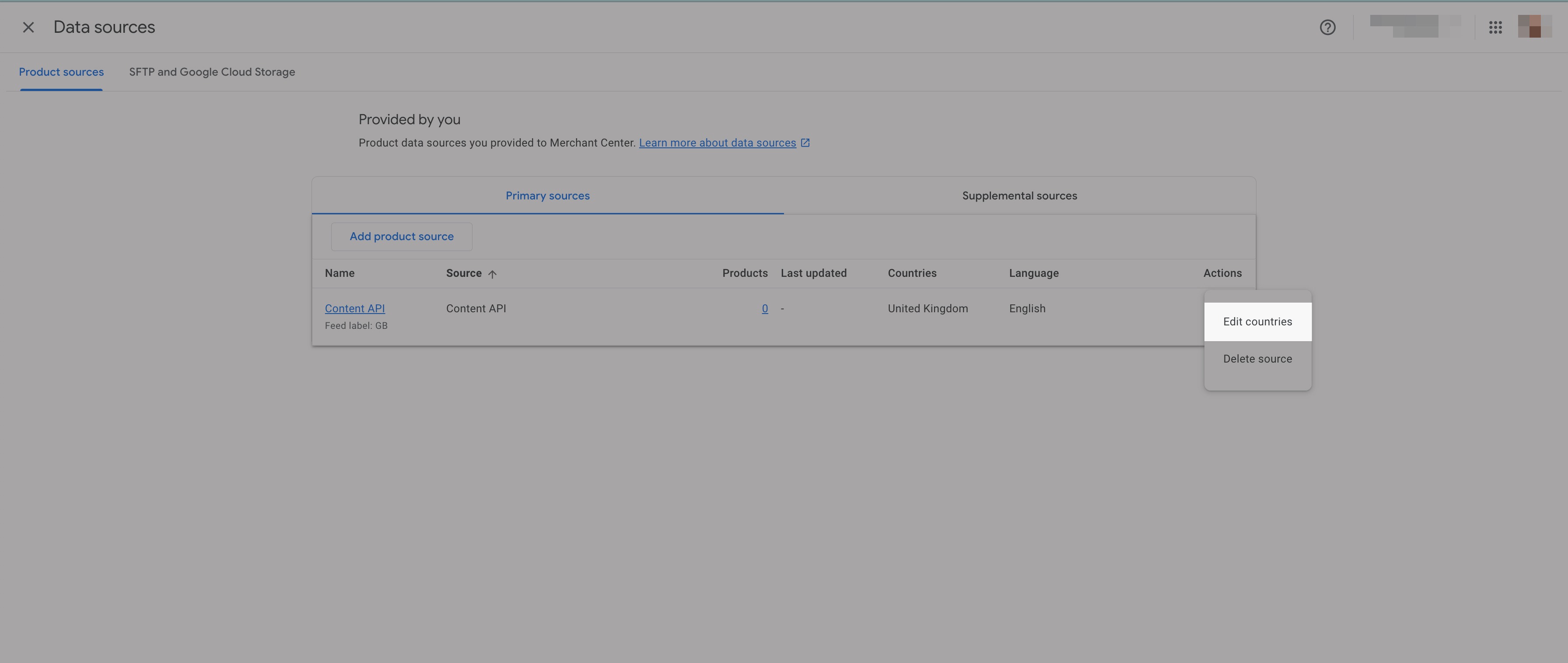Click Content API in Source column

tap(476, 309)
